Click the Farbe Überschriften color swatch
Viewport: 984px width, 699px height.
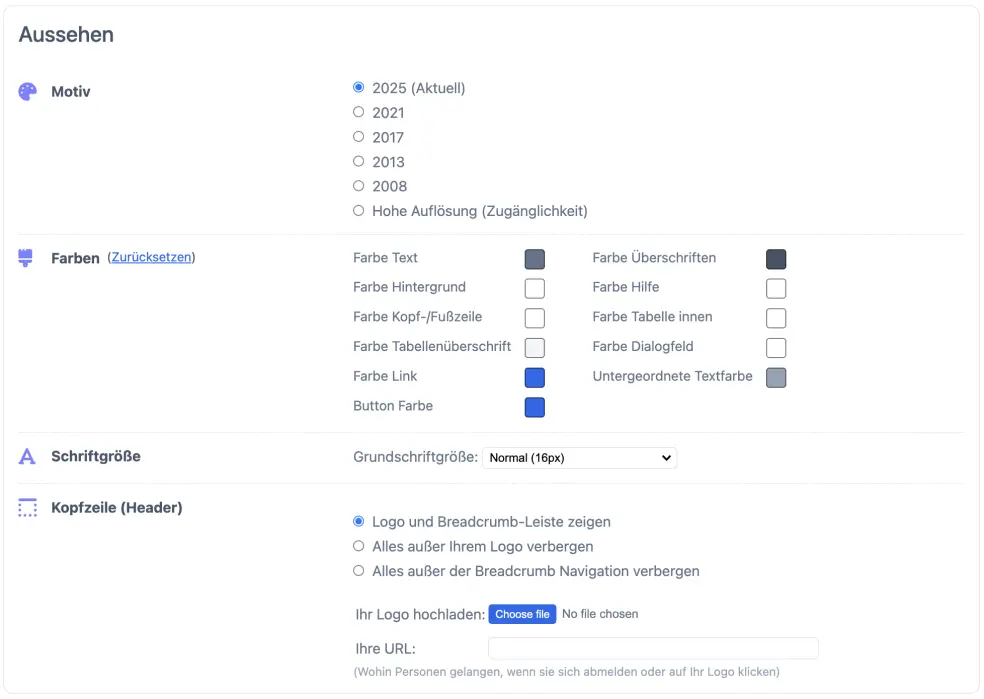[x=776, y=260]
